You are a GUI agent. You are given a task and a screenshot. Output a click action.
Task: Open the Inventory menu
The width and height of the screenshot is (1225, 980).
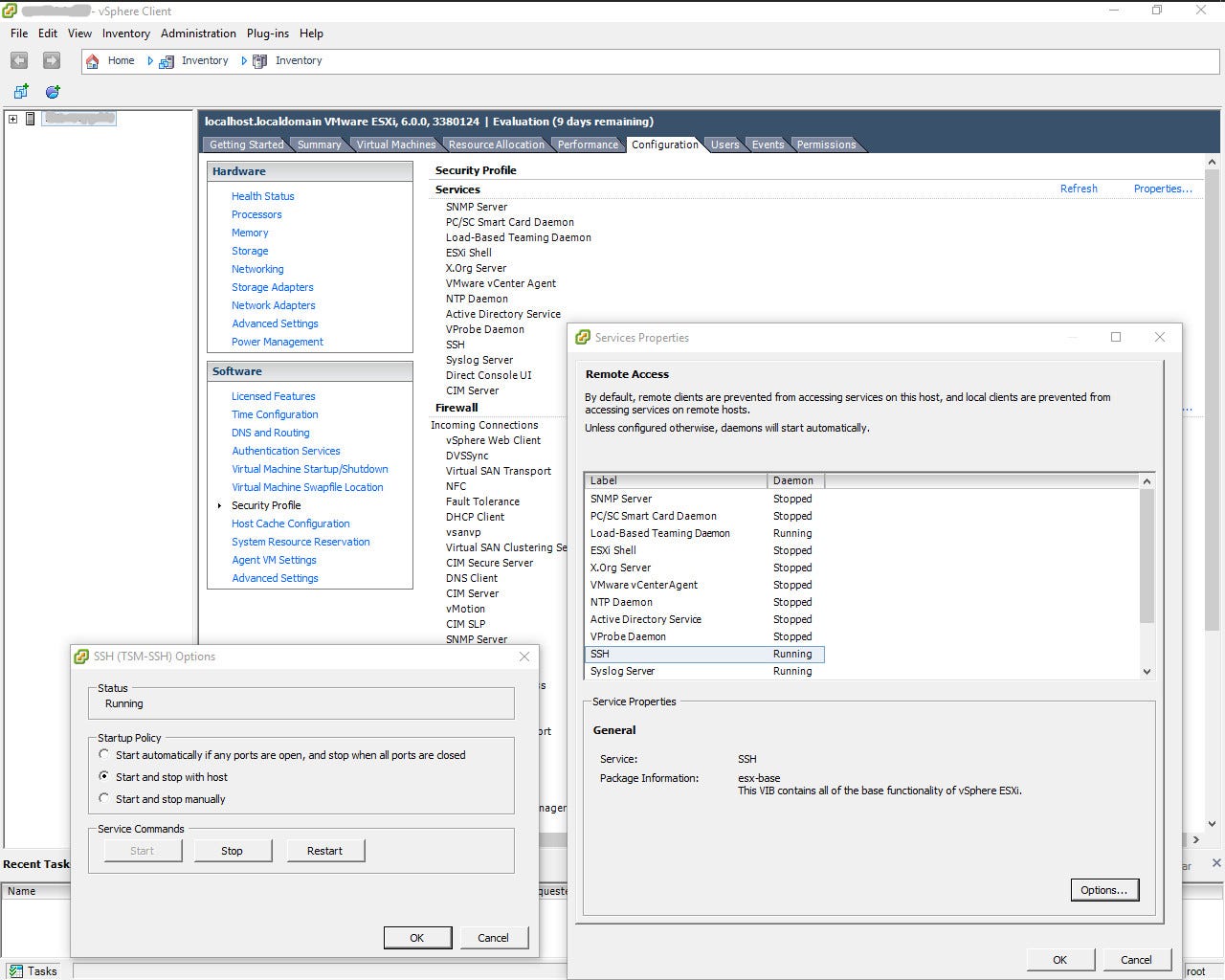pyautogui.click(x=126, y=33)
